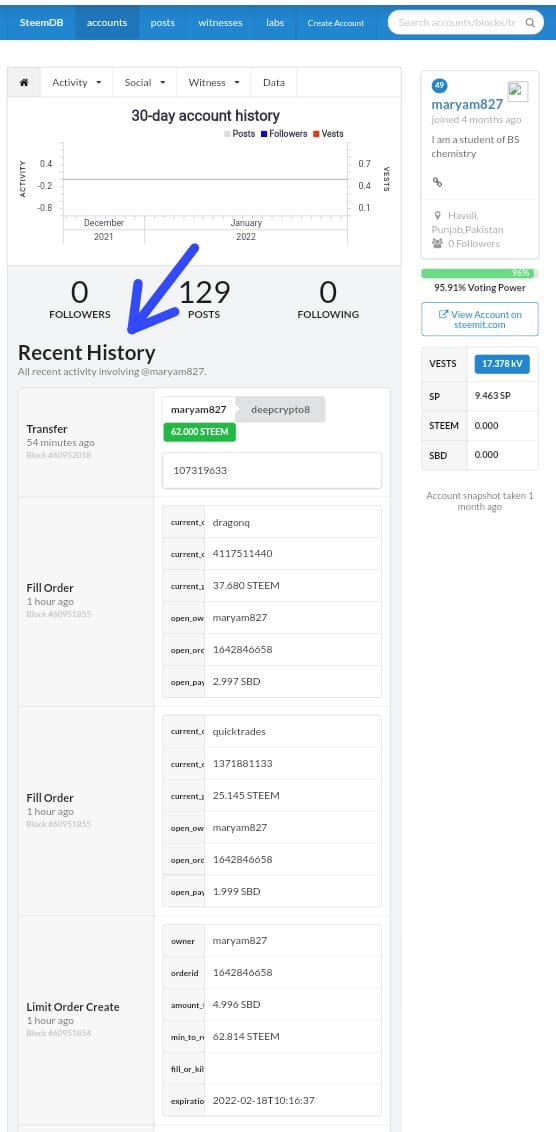Open the maryam827 profile name link
Viewport: 556px width, 1132px height.
click(x=466, y=104)
